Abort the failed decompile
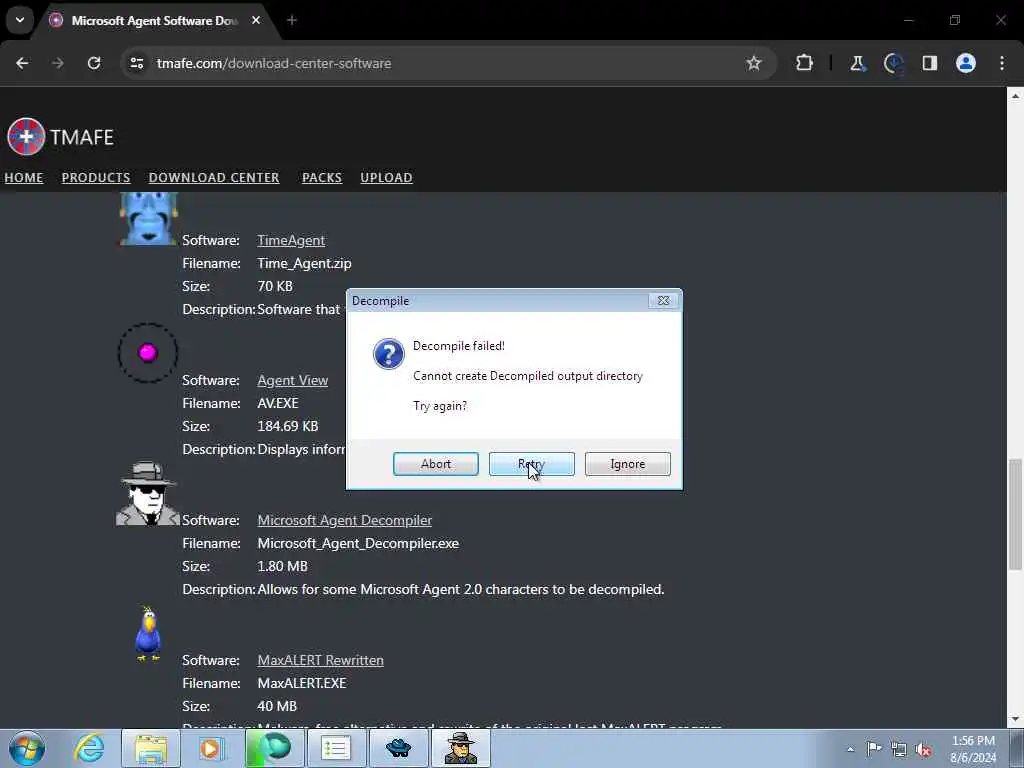Image resolution: width=1024 pixels, height=768 pixels. (x=436, y=464)
